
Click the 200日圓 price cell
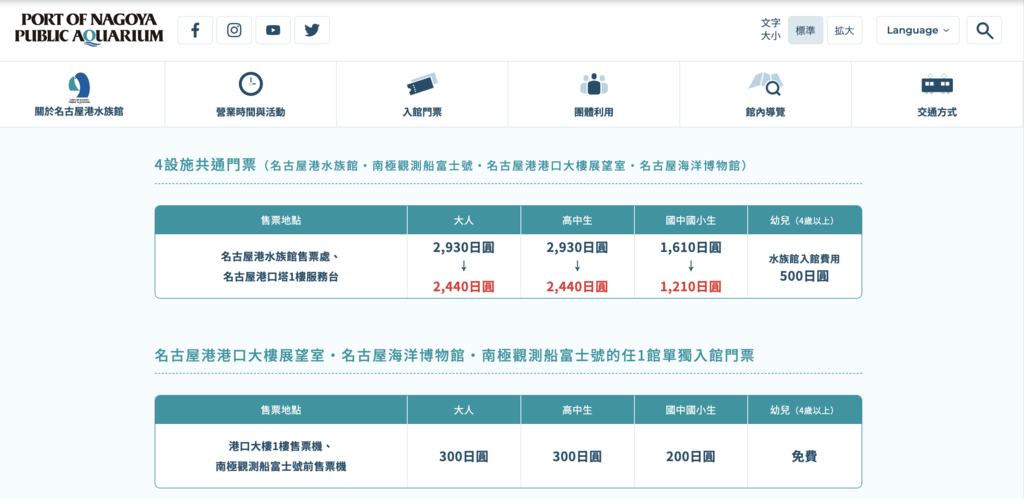(x=690, y=457)
